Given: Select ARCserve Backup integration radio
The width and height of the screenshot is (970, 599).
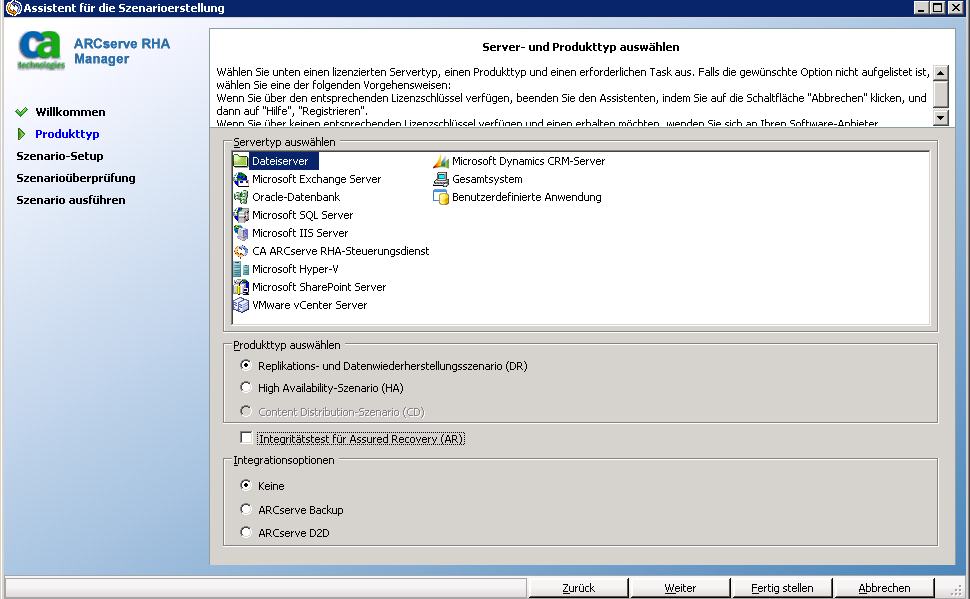Looking at the screenshot, I should coord(246,509).
